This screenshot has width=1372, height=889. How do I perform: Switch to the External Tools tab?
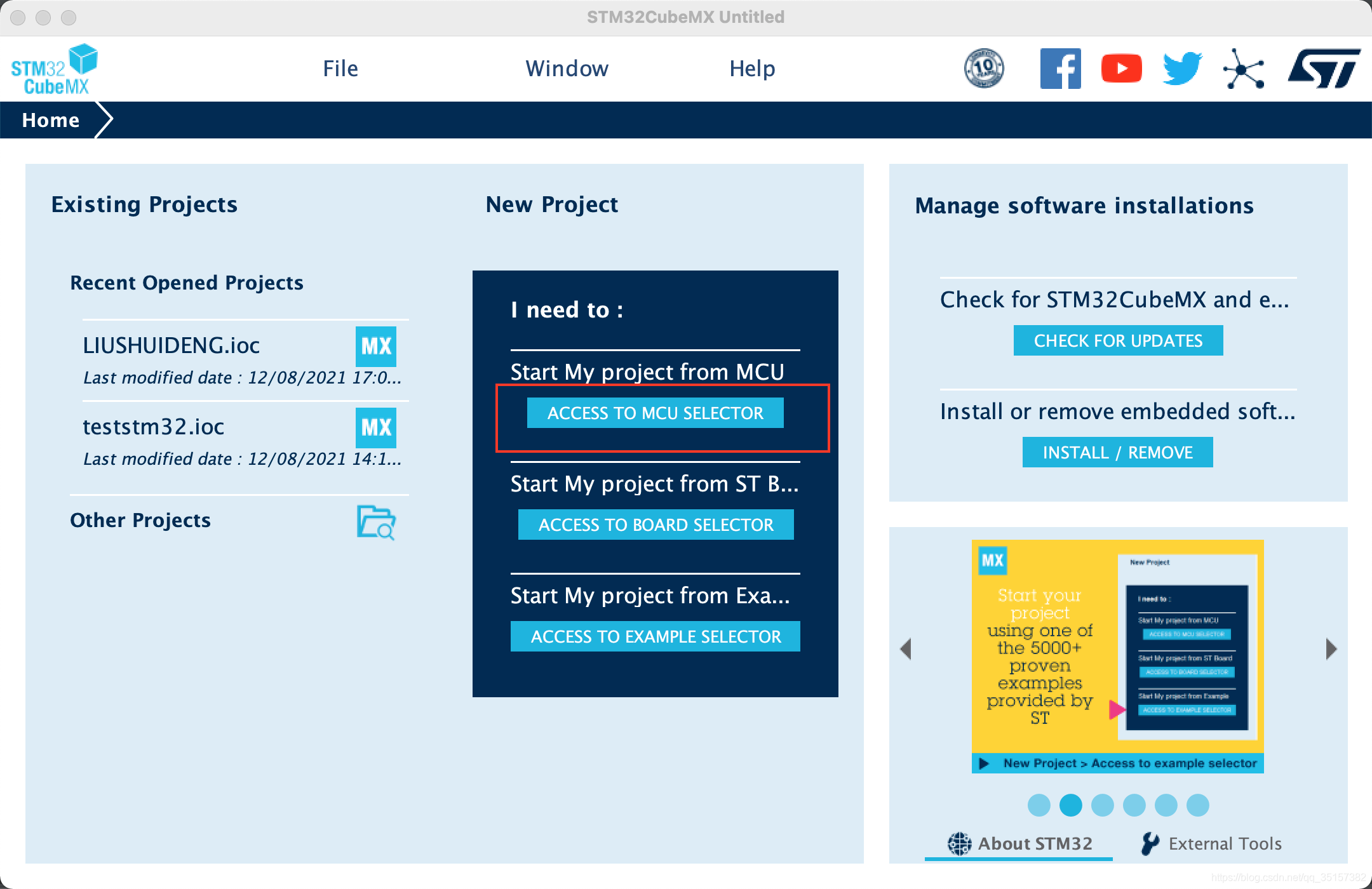point(1211,843)
